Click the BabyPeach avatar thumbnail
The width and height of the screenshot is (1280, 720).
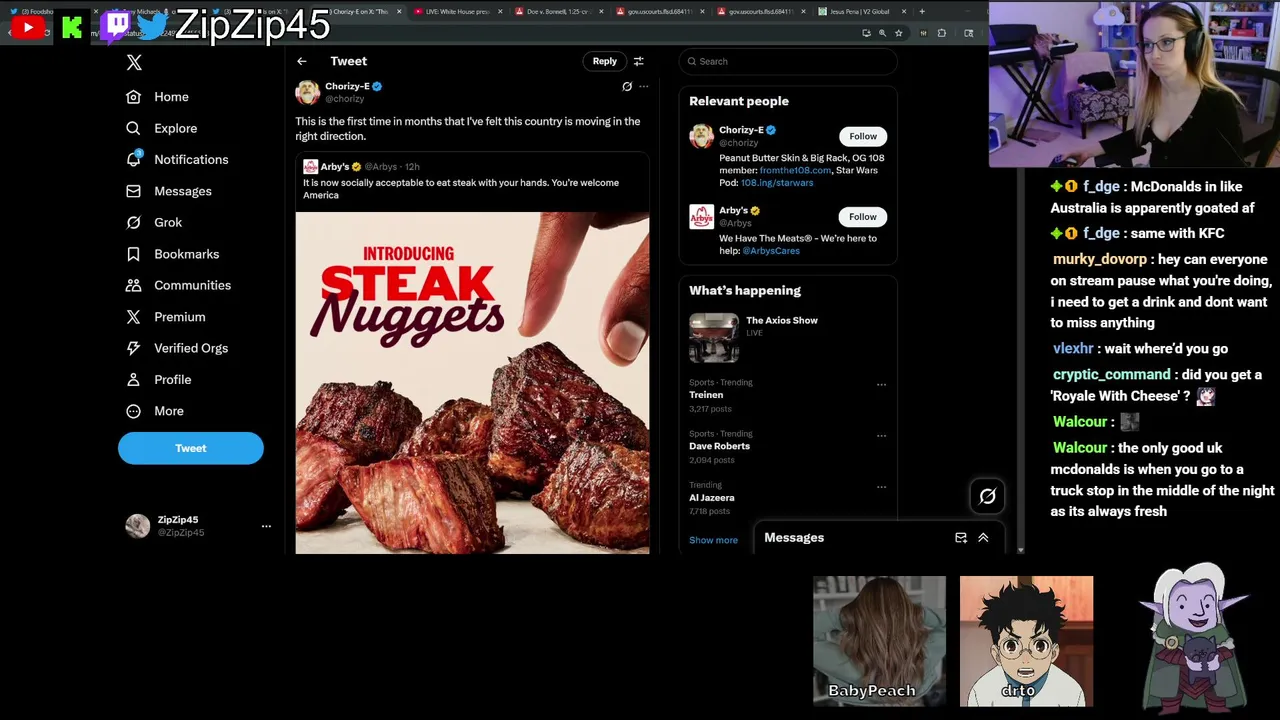point(879,641)
